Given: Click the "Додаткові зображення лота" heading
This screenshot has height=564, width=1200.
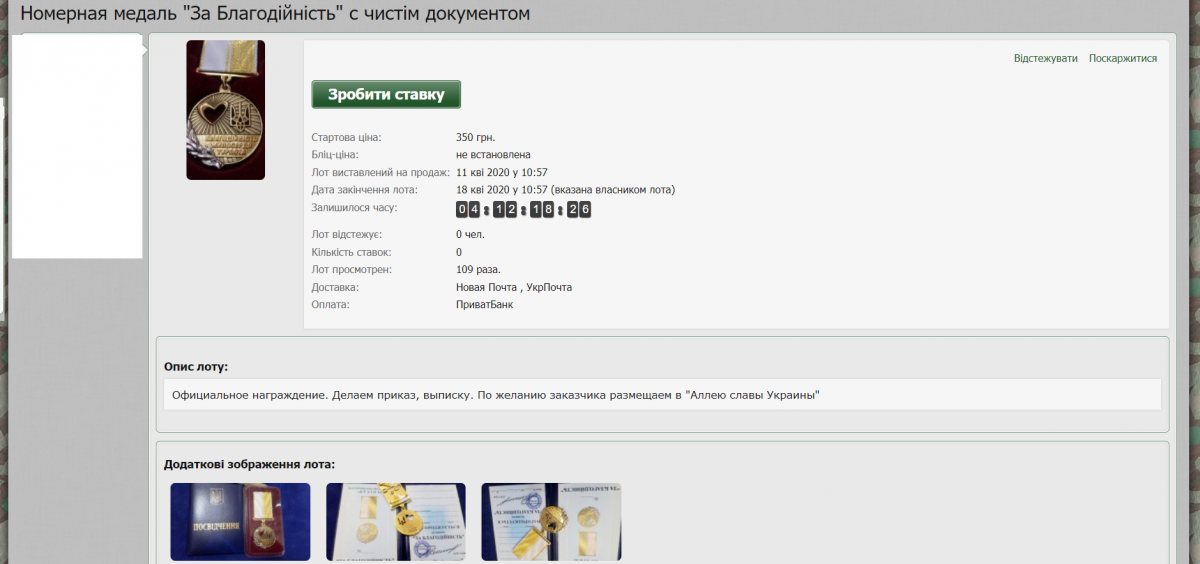Looking at the screenshot, I should pos(249,464).
